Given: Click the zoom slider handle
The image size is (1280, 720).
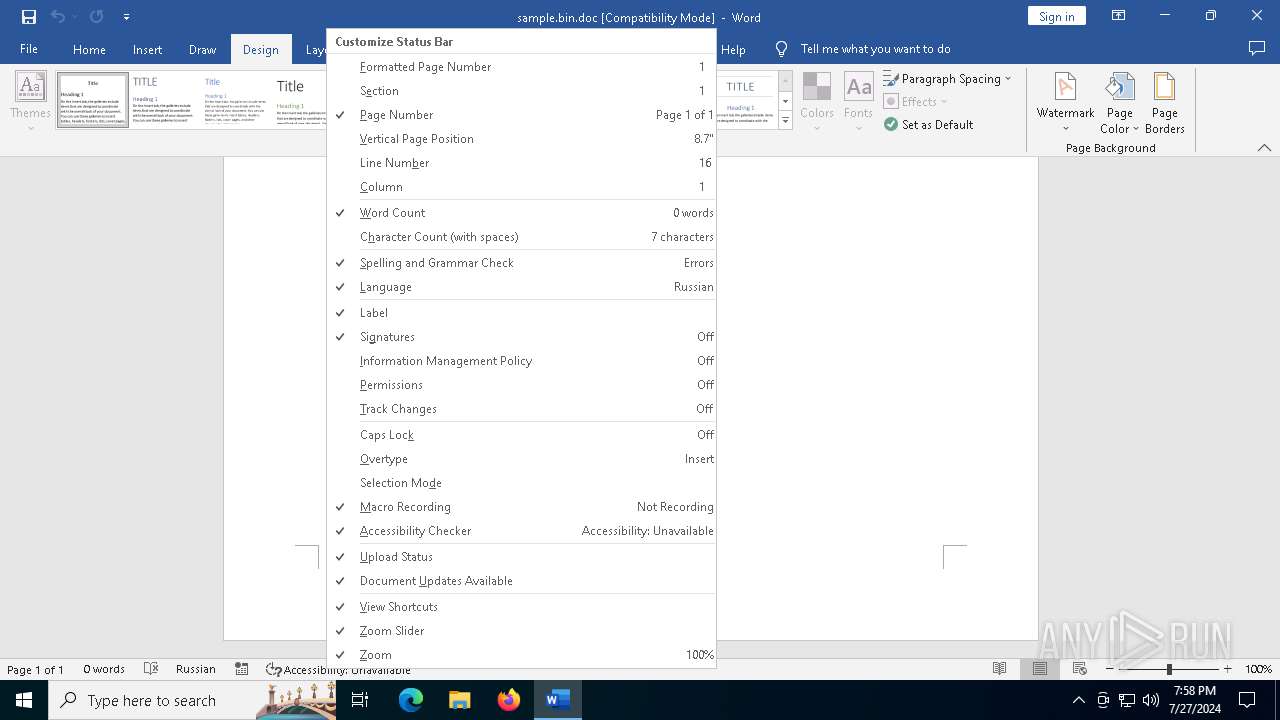Looking at the screenshot, I should [x=1169, y=669].
